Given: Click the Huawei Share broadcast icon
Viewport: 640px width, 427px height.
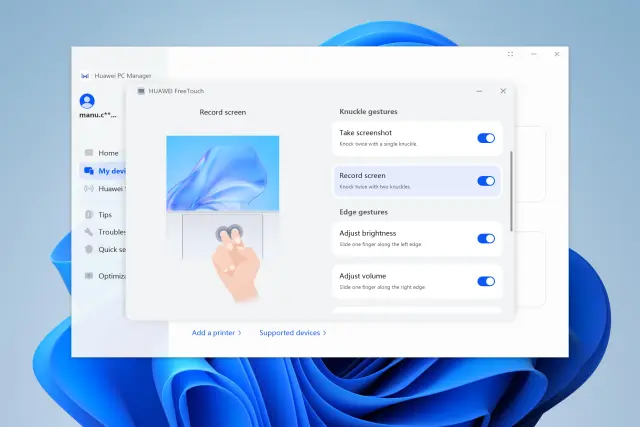Looking at the screenshot, I should point(88,188).
